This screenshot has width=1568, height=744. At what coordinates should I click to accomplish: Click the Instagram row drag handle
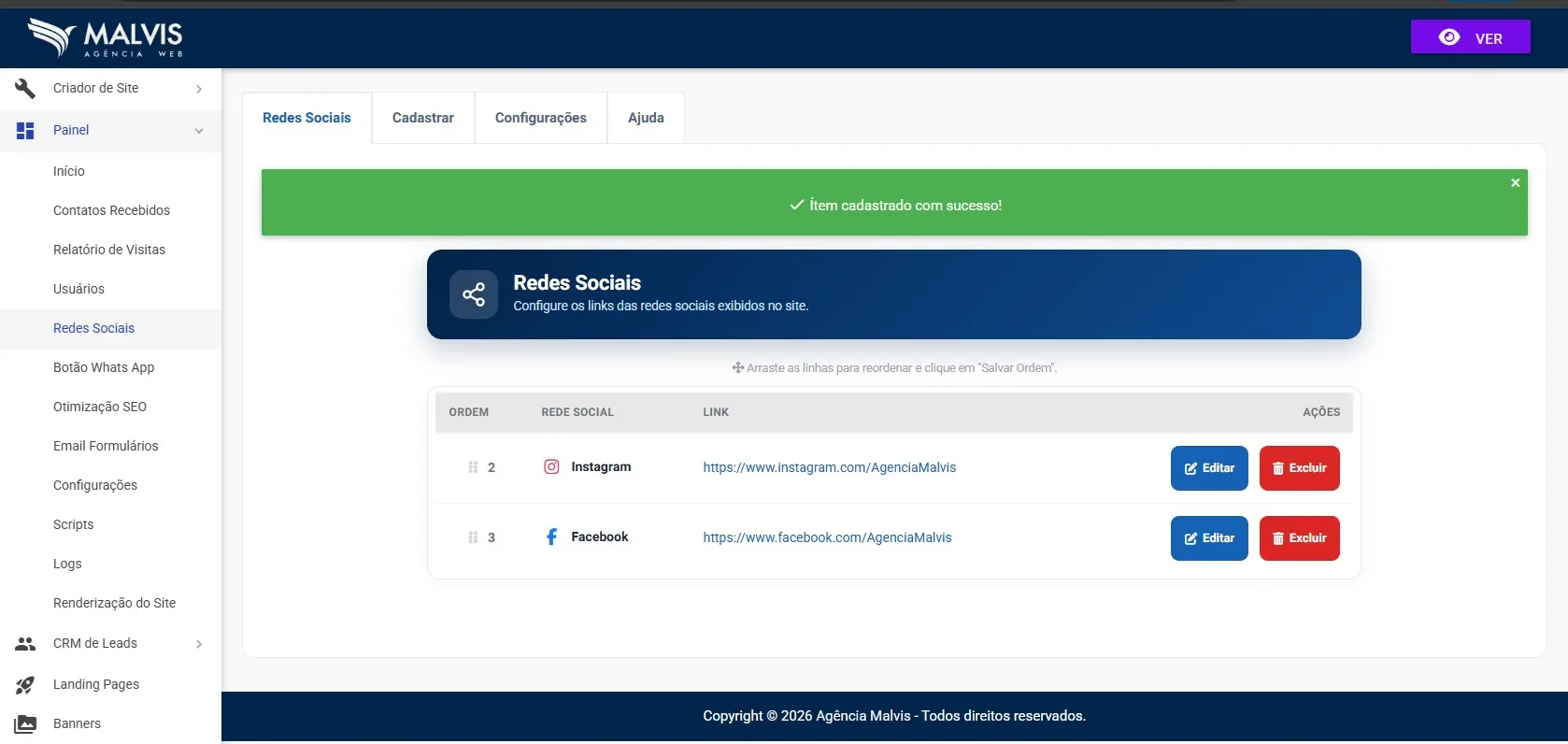[473, 467]
